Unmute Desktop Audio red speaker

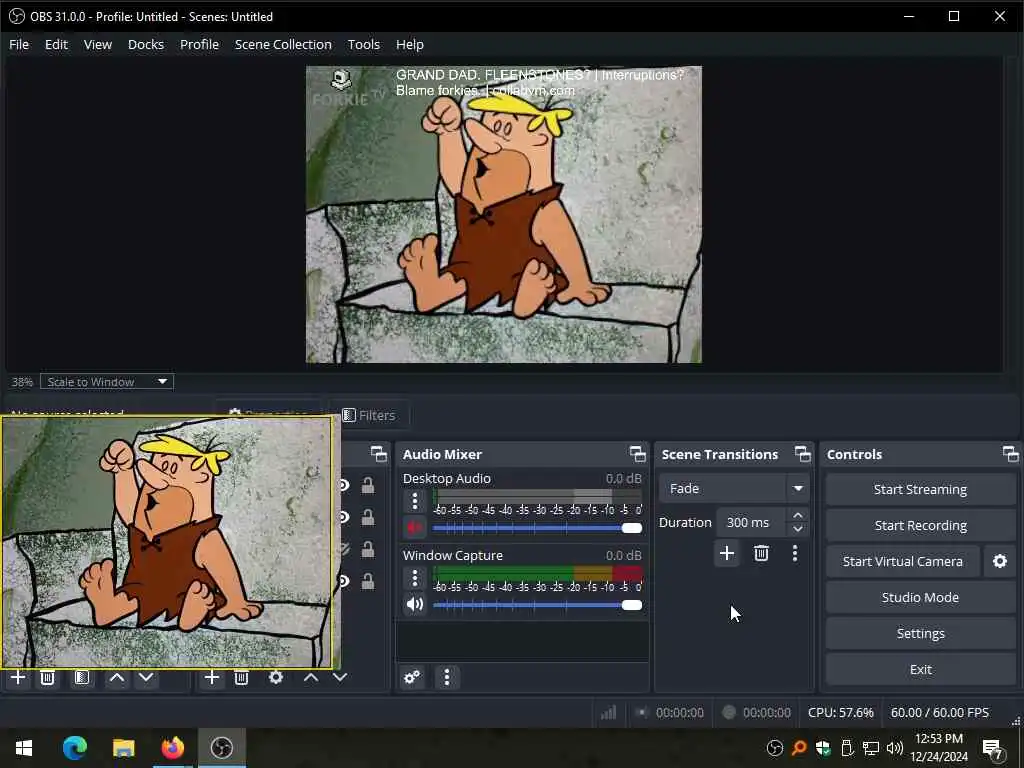click(x=415, y=528)
